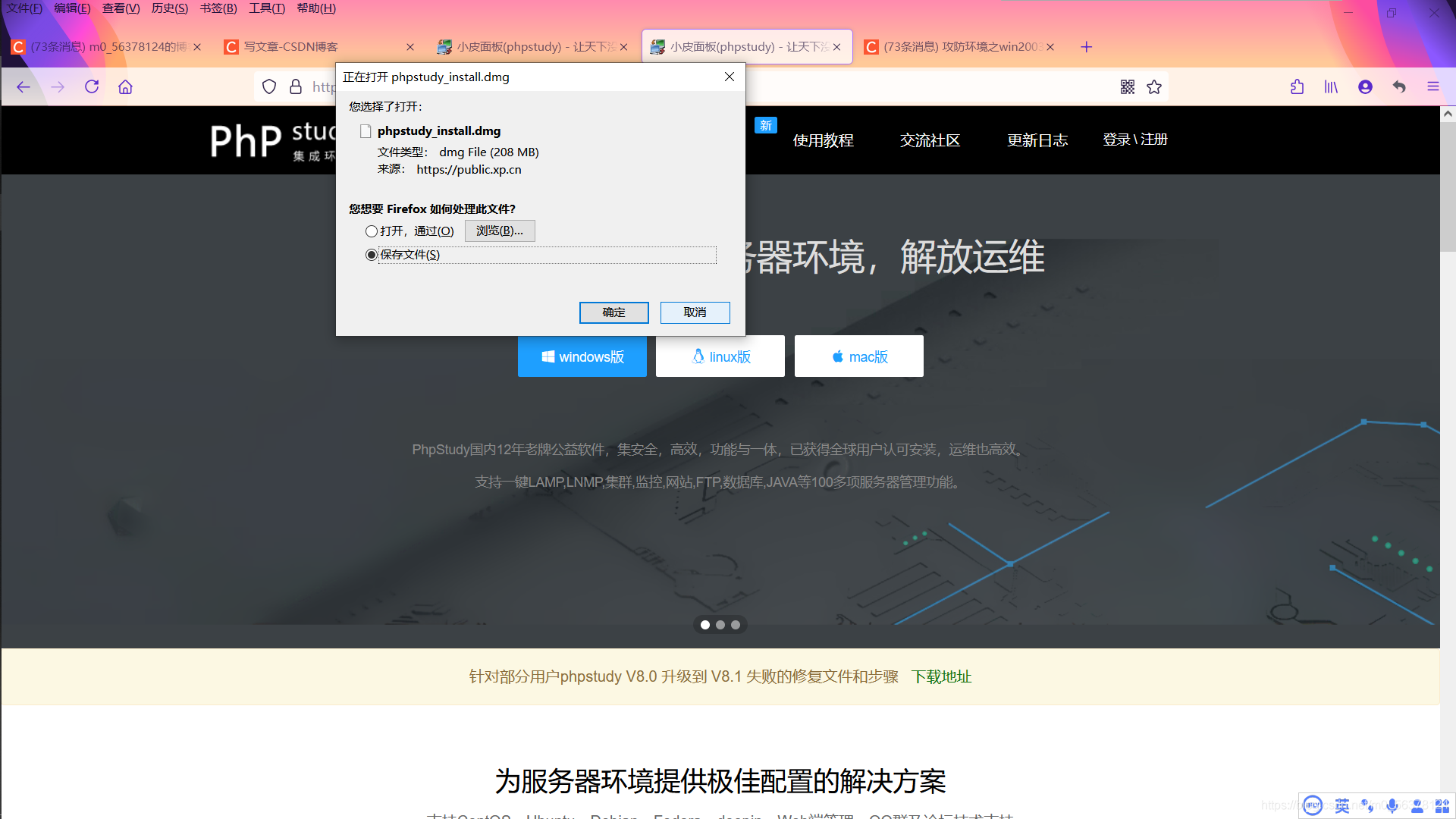Open the 文件(F) menu
1456x819 pixels.
click(25, 8)
